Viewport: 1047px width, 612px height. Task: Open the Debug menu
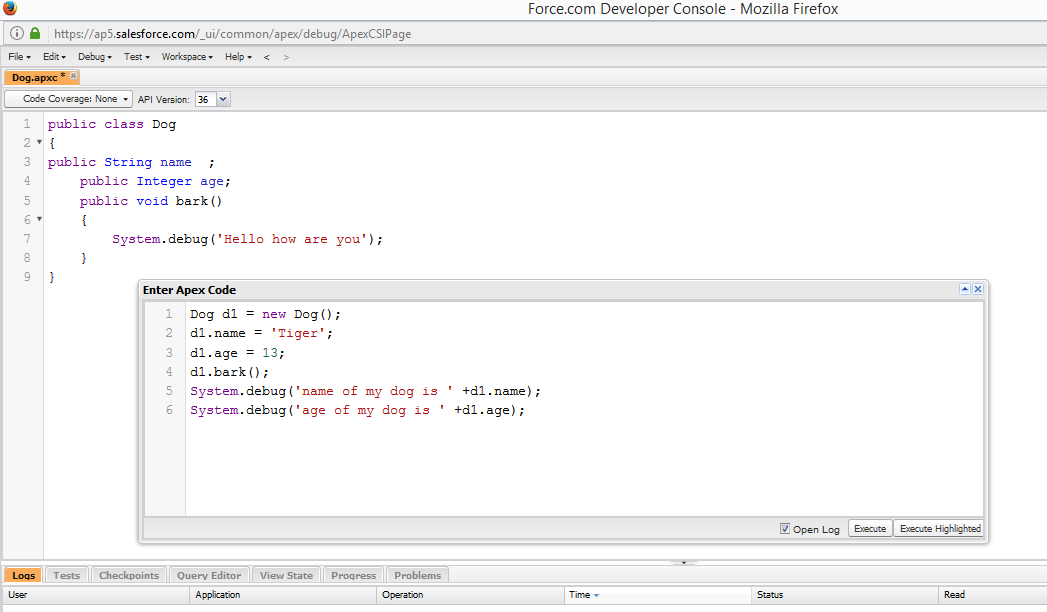94,57
